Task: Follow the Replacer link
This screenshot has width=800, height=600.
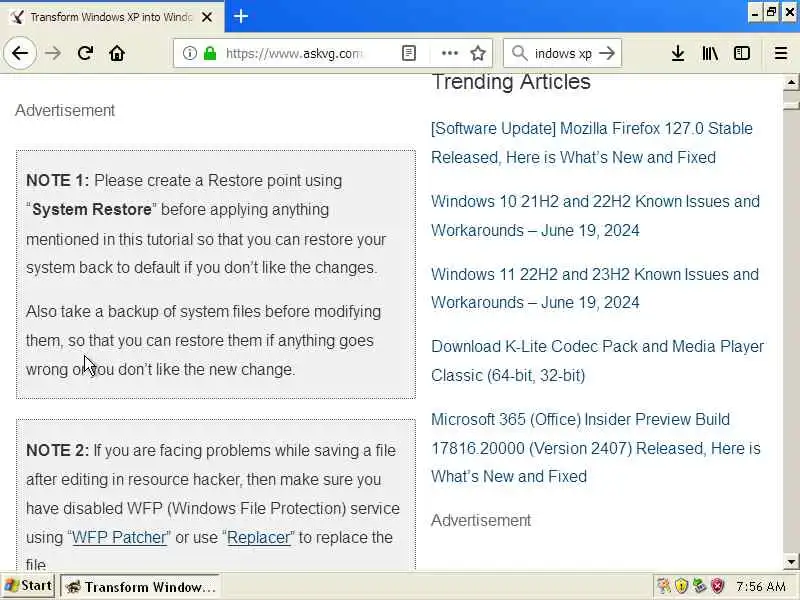Action: pyautogui.click(x=259, y=537)
